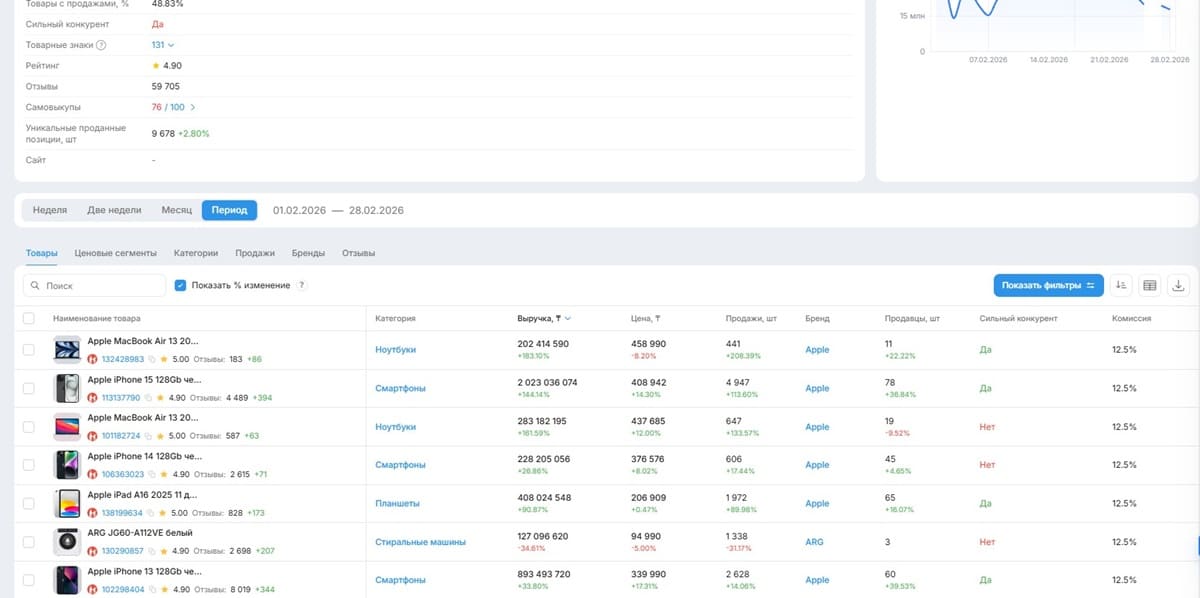Toggle sort arrow on Выручка column
The image size is (1200, 598).
[x=568, y=319]
